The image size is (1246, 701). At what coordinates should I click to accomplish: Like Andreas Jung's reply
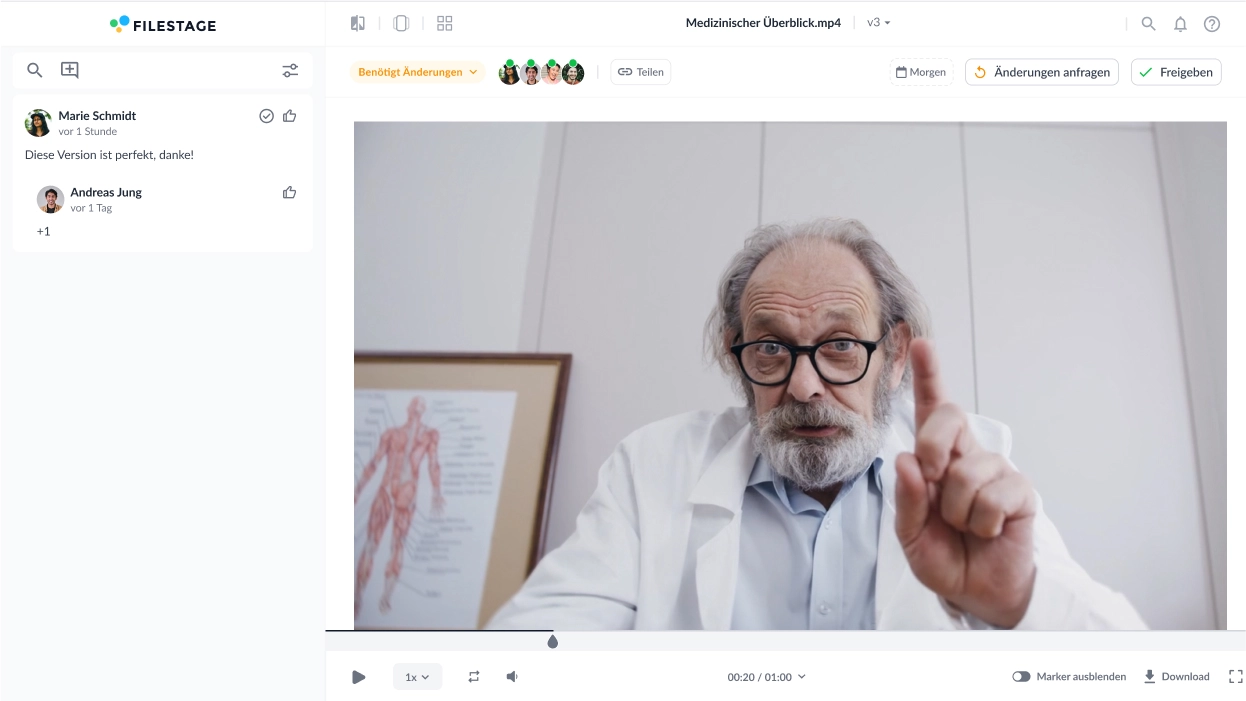pyautogui.click(x=290, y=193)
